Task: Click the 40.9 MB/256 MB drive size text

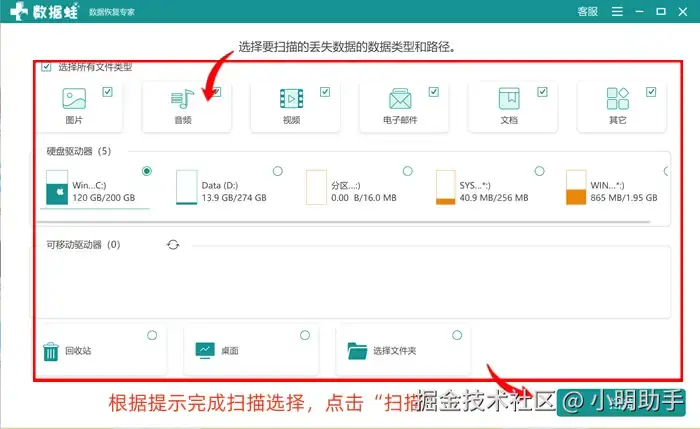Action: point(494,198)
